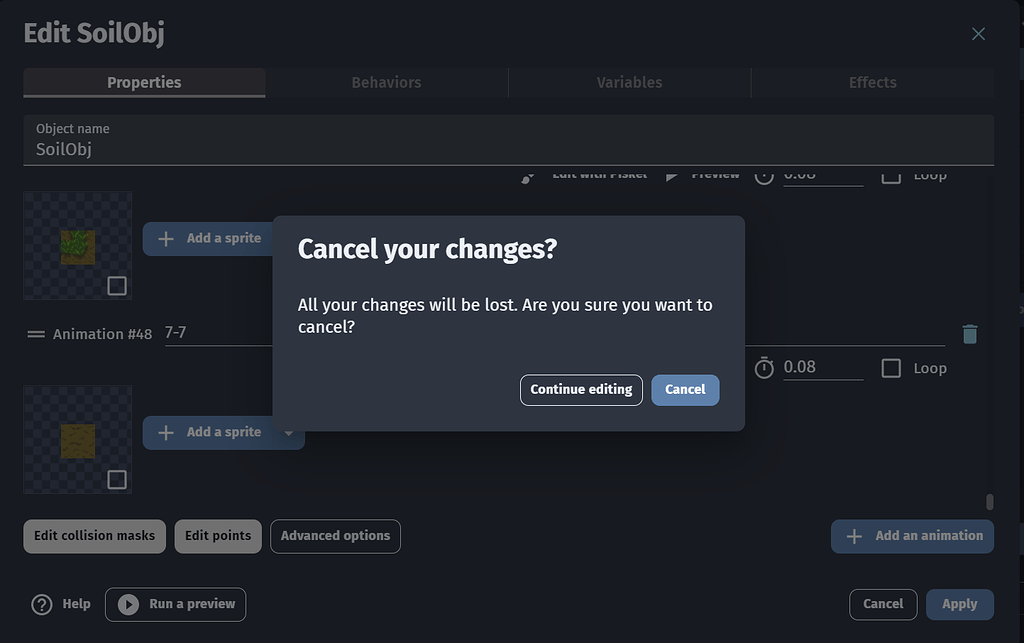Open Edit collision masks
This screenshot has width=1024, height=643.
click(94, 536)
